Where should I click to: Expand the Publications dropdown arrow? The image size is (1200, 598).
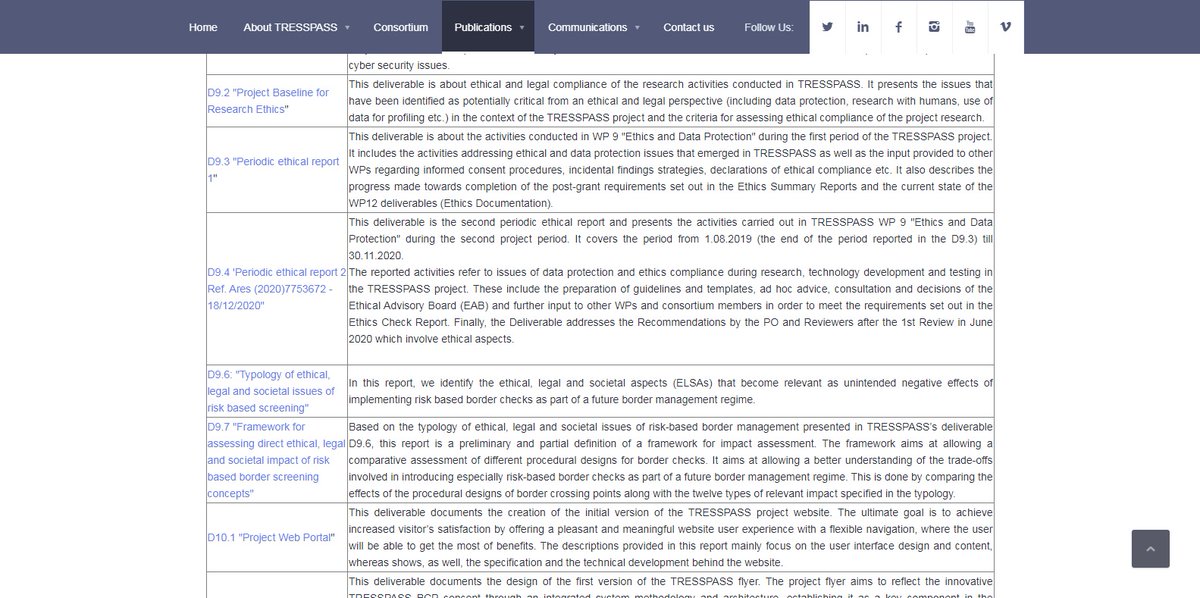pos(522,28)
